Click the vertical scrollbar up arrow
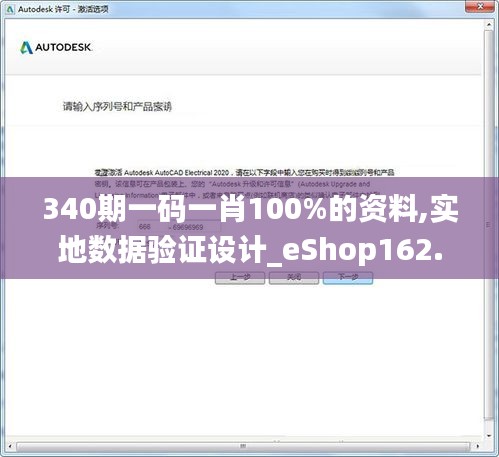The height and width of the screenshot is (457, 499). (489, 25)
